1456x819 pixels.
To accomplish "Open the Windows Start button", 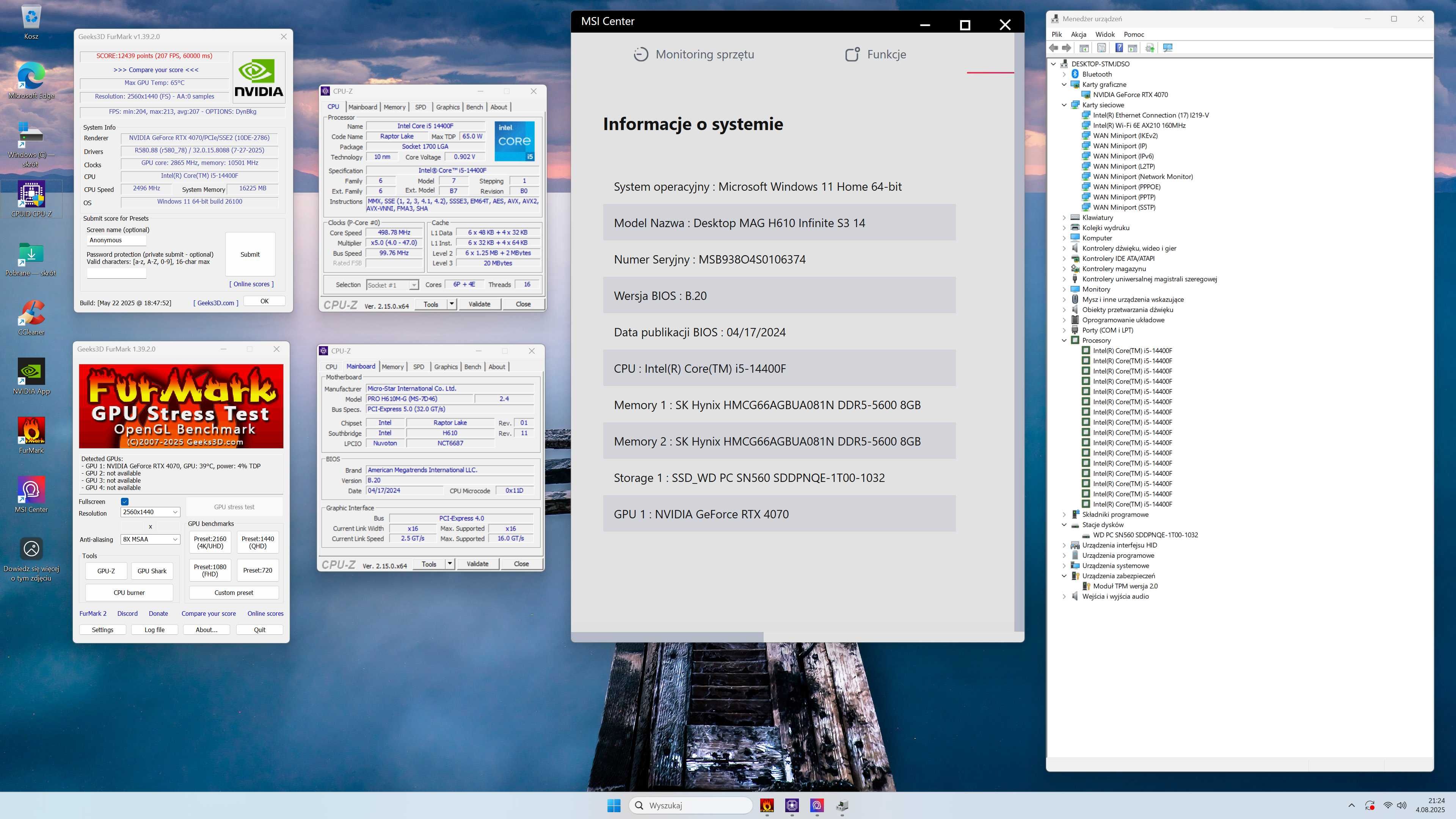I will (x=614, y=805).
